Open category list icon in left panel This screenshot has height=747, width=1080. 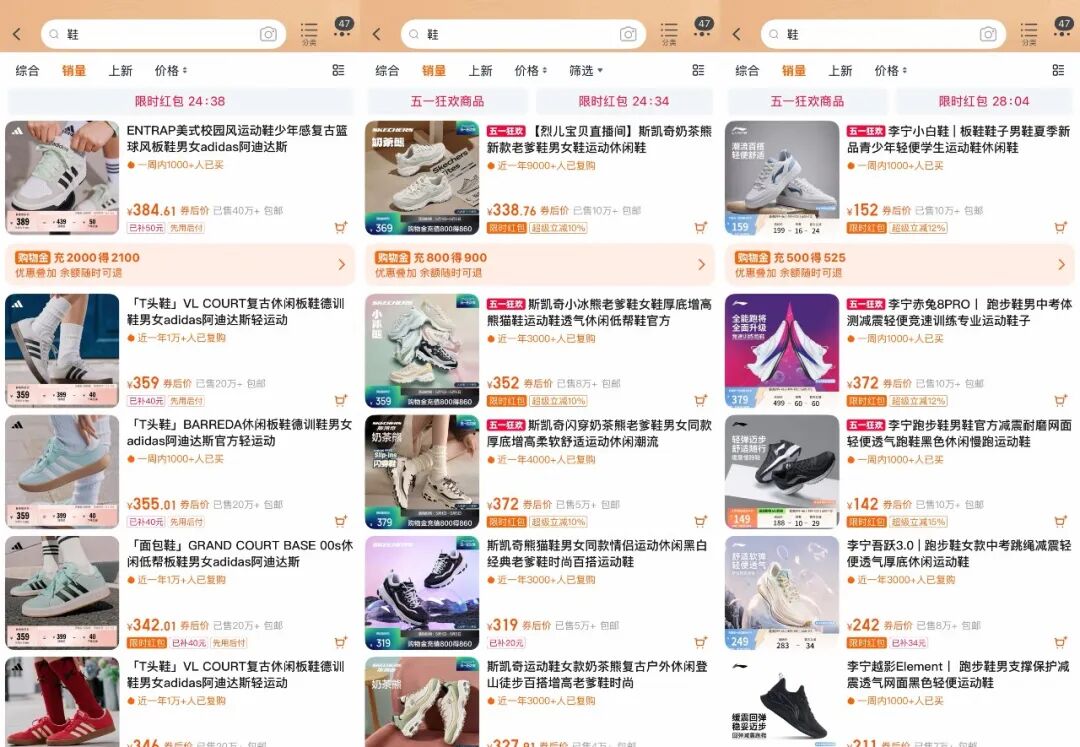pos(309,34)
